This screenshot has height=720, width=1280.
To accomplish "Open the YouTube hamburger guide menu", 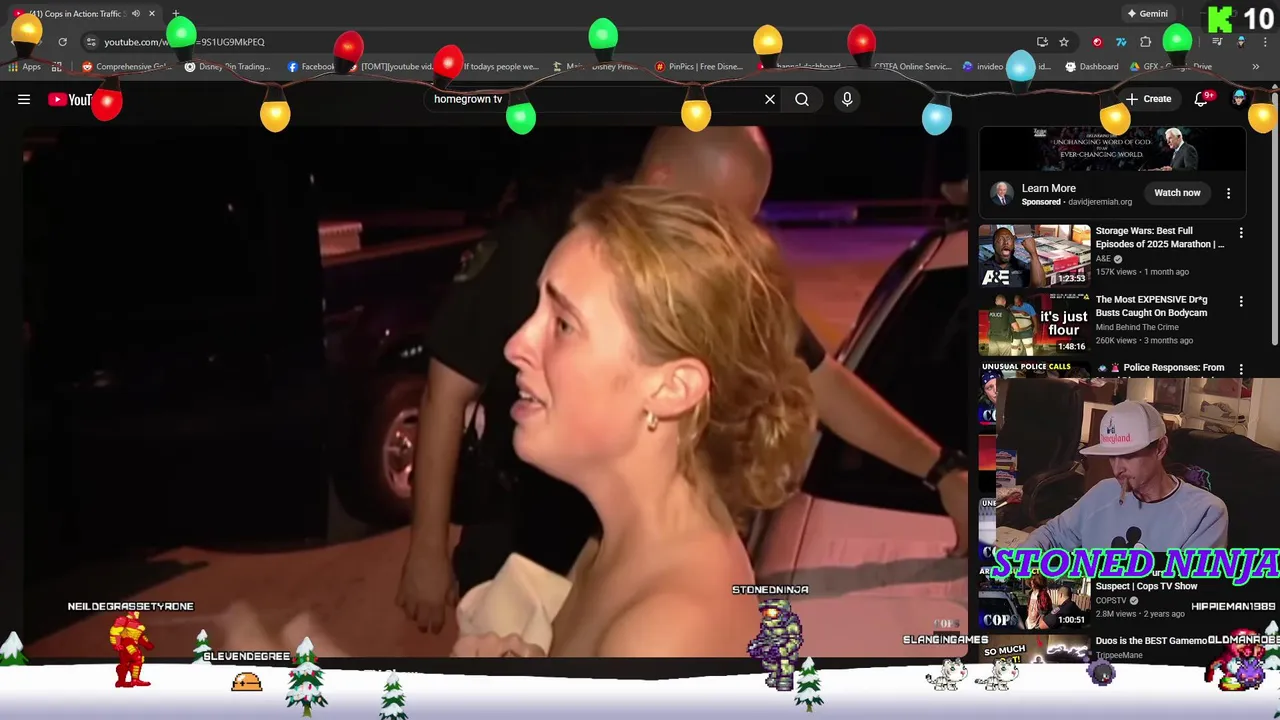I will [24, 99].
